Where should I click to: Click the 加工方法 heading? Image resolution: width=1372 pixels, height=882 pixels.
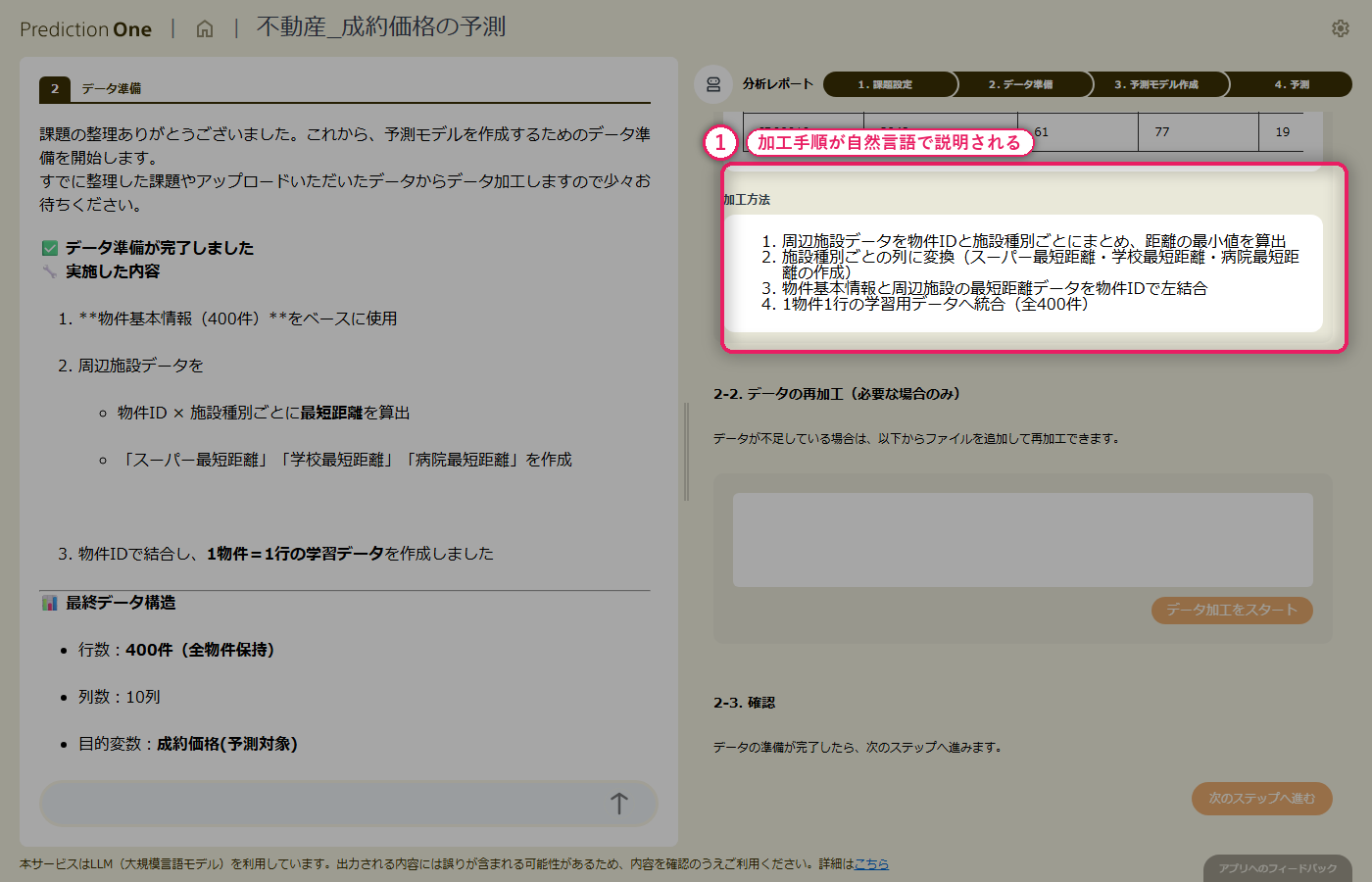747,199
